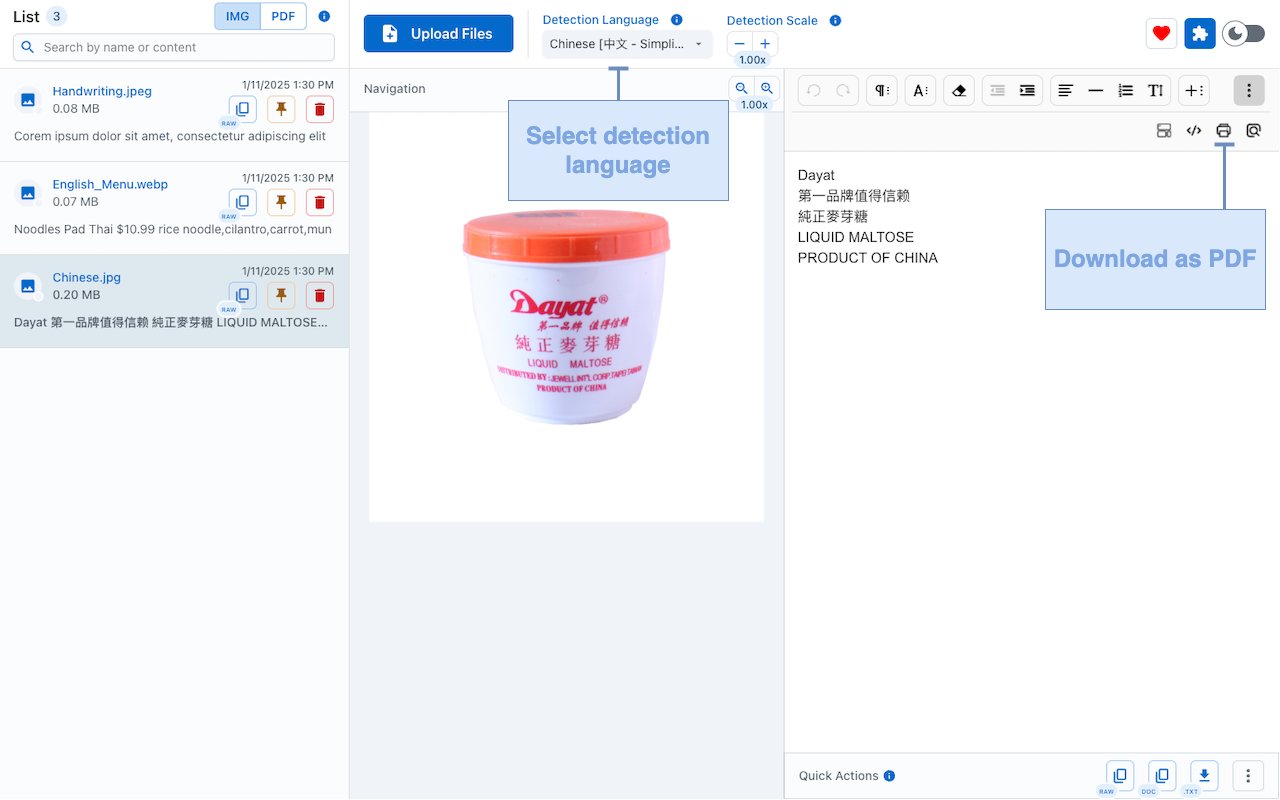The width and height of the screenshot is (1280, 800).
Task: Pin the Handwriting.jpeg item
Action: tap(281, 109)
